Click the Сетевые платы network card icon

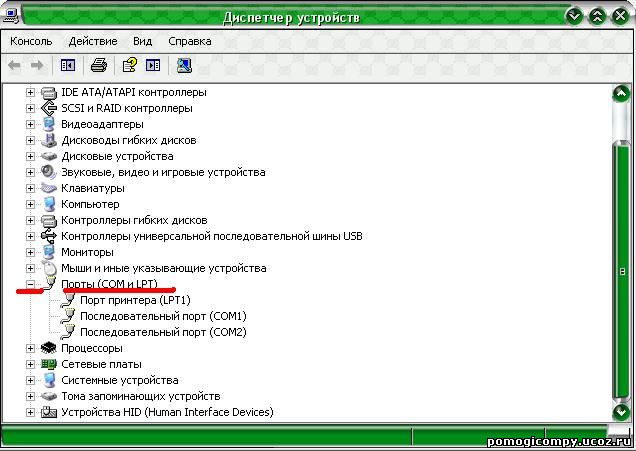pyautogui.click(x=49, y=364)
